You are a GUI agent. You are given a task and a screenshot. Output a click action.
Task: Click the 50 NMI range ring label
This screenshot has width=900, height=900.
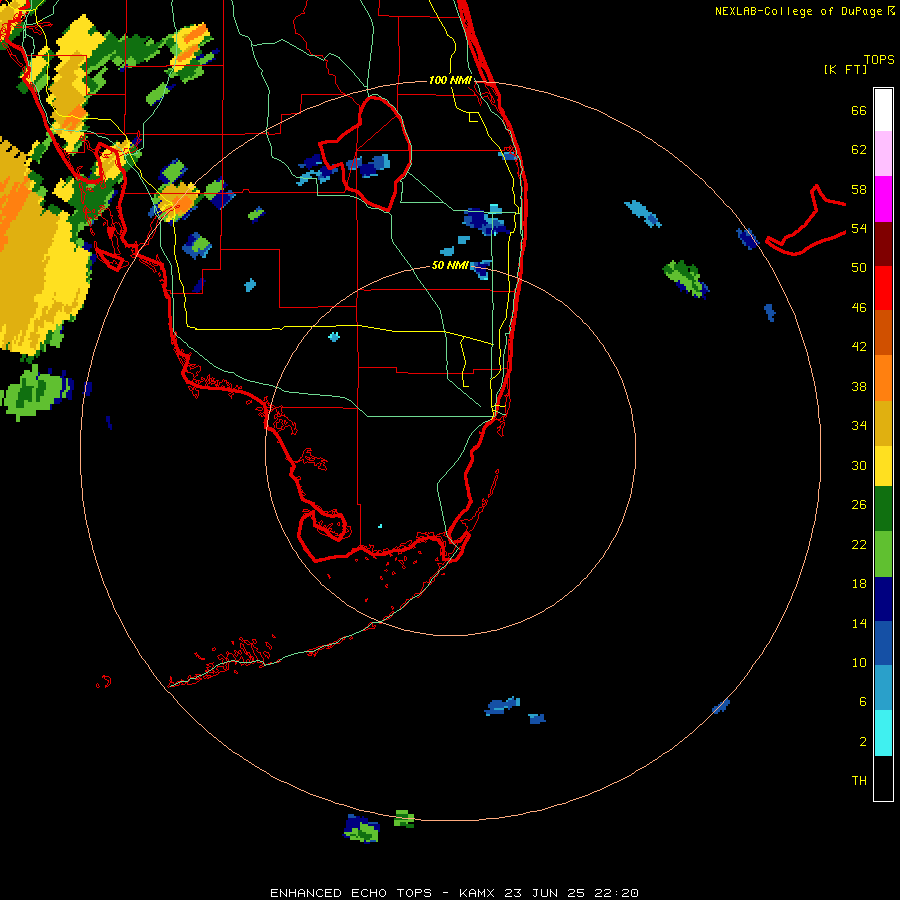pyautogui.click(x=450, y=265)
